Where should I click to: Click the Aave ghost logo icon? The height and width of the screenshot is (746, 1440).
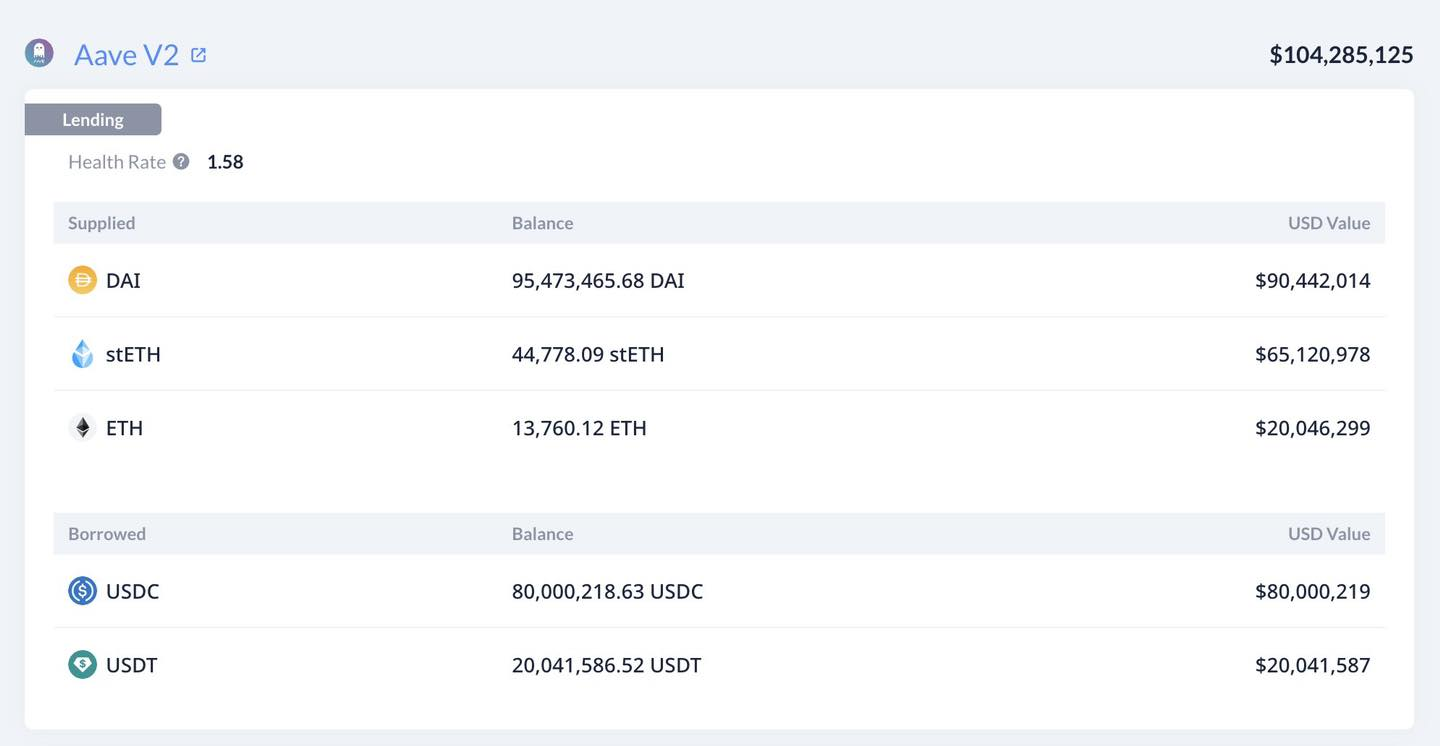click(39, 53)
